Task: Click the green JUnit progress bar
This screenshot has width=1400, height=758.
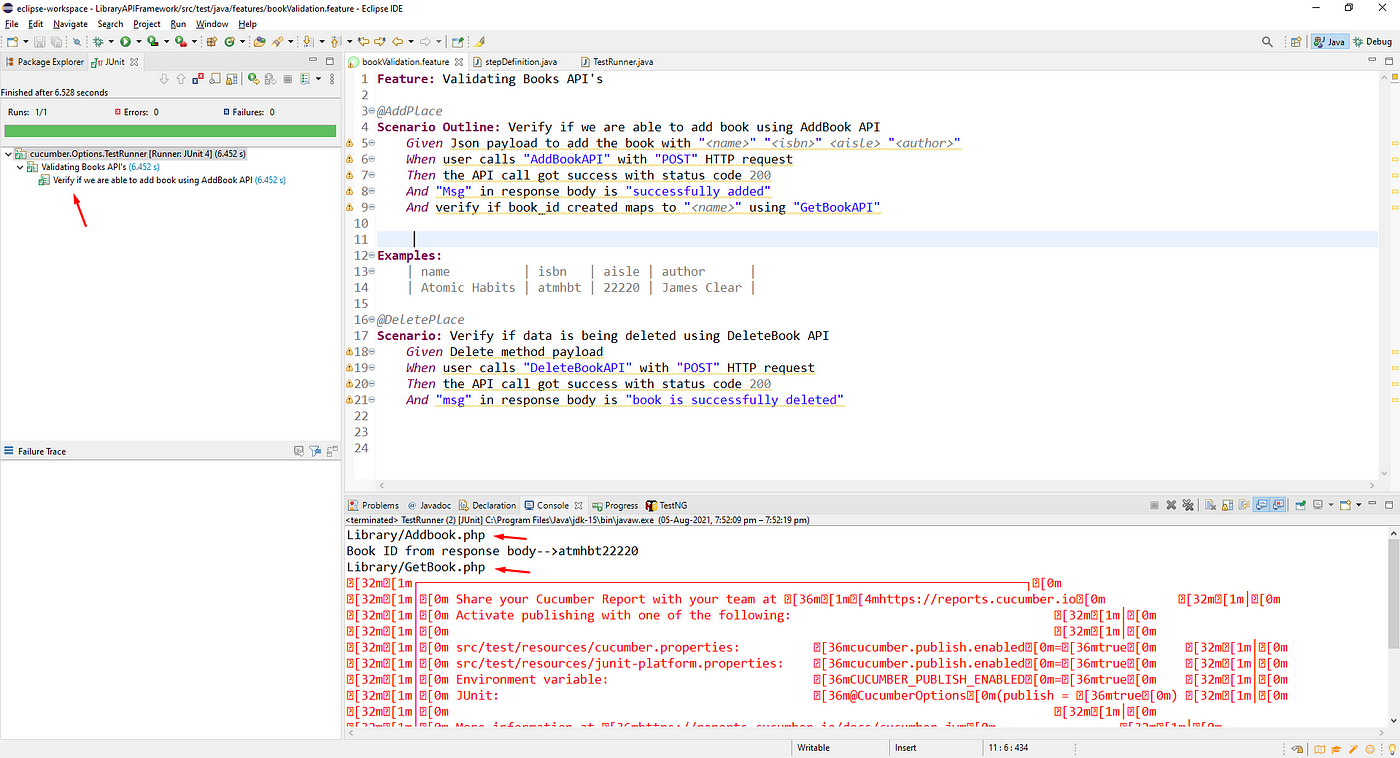Action: tap(170, 131)
